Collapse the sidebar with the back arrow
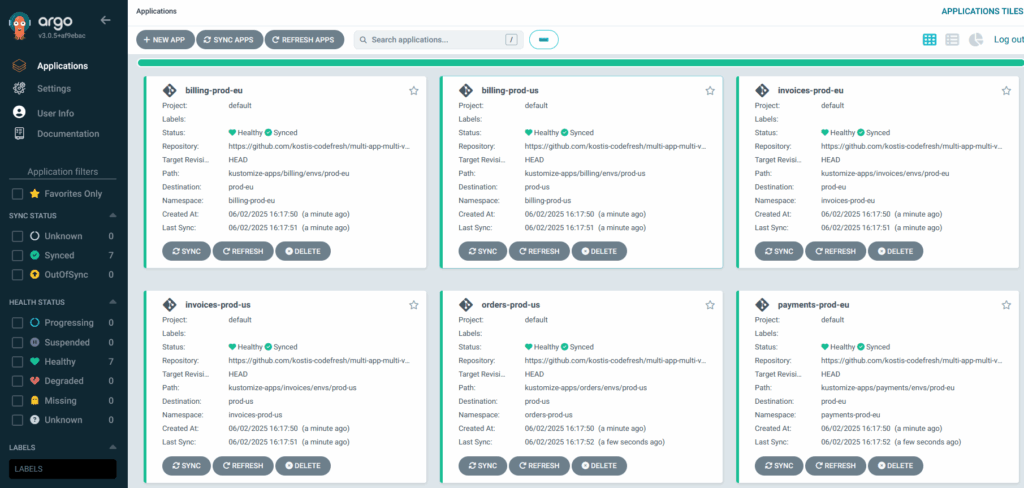This screenshot has height=488, width=1024. click(x=105, y=19)
